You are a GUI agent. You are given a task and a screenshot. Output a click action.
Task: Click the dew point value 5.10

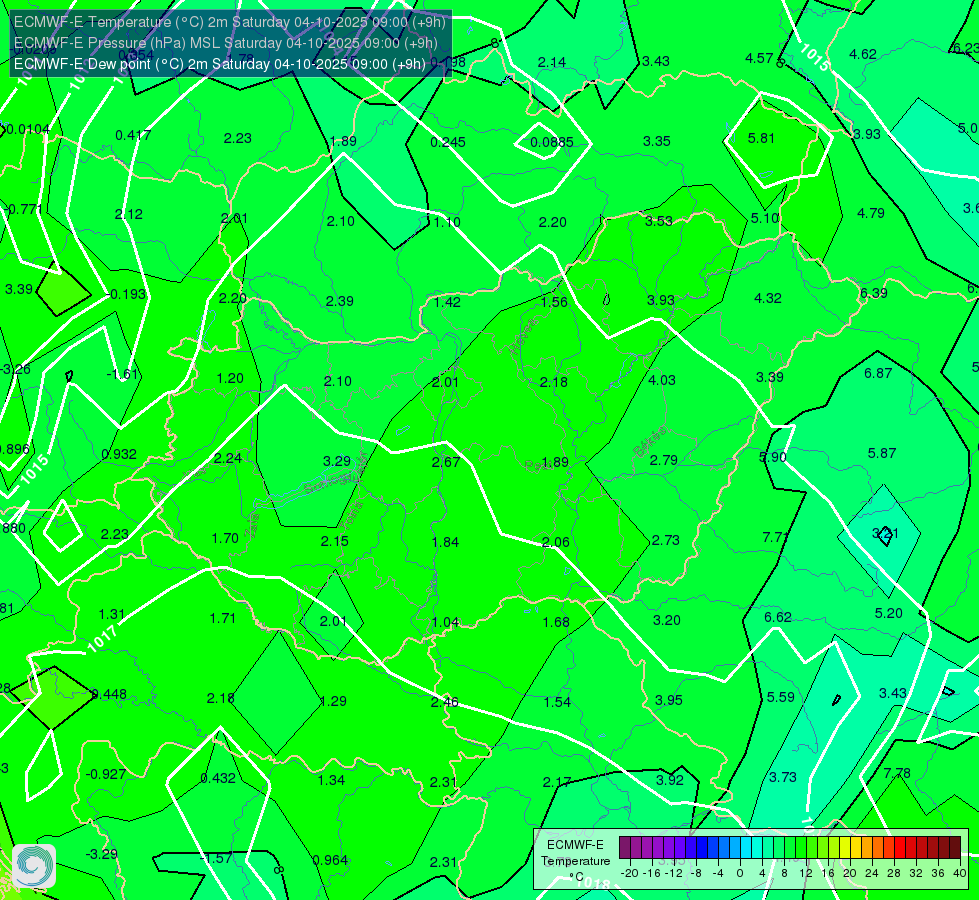(765, 218)
